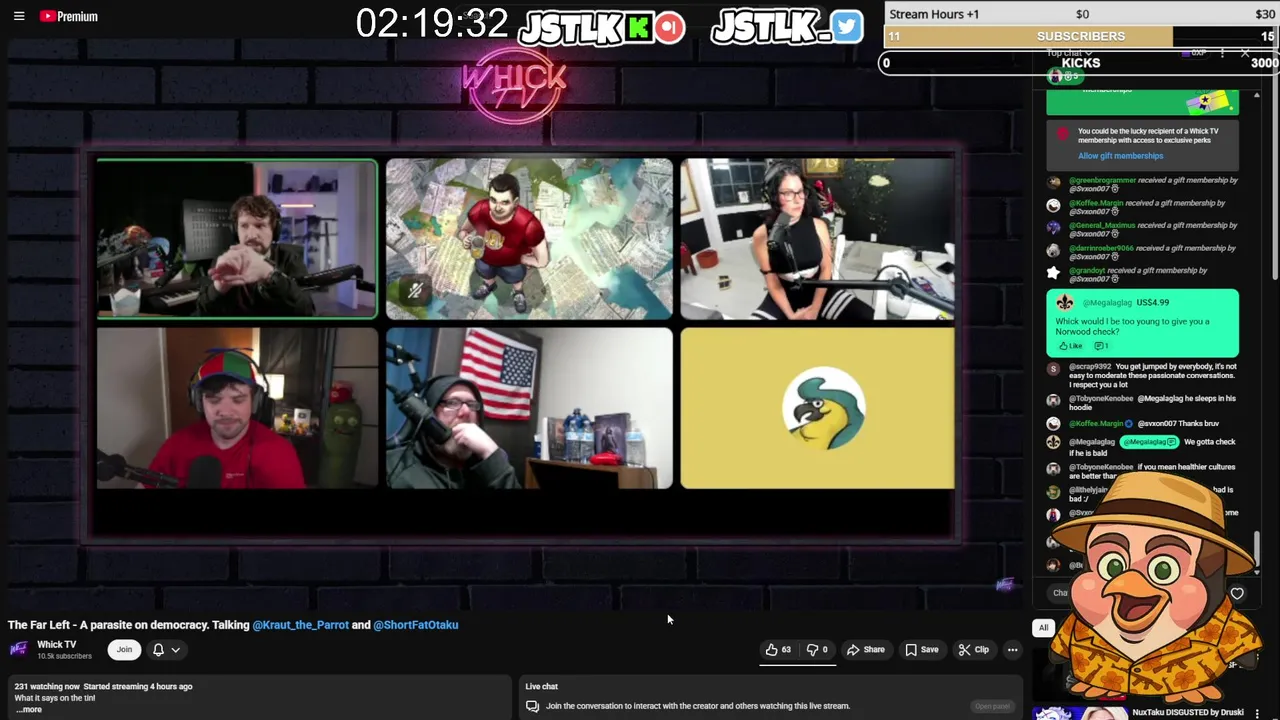Viewport: 1280px width, 720px height.
Task: Save the video to a playlist
Action: pos(922,650)
